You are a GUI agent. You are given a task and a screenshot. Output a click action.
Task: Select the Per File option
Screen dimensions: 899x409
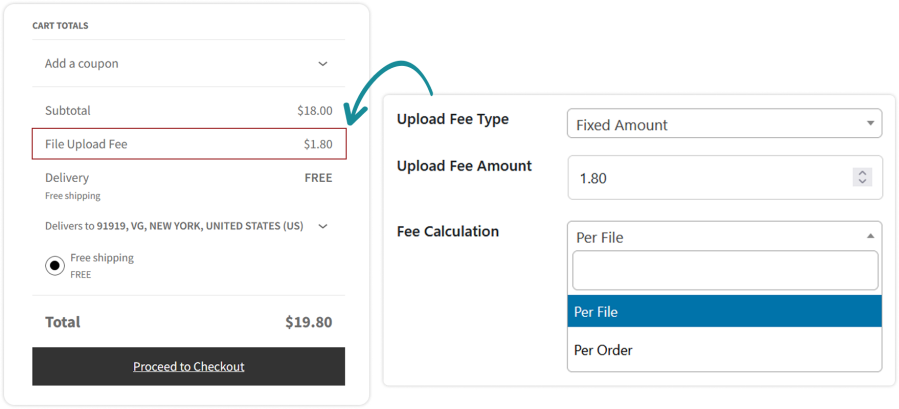(724, 312)
